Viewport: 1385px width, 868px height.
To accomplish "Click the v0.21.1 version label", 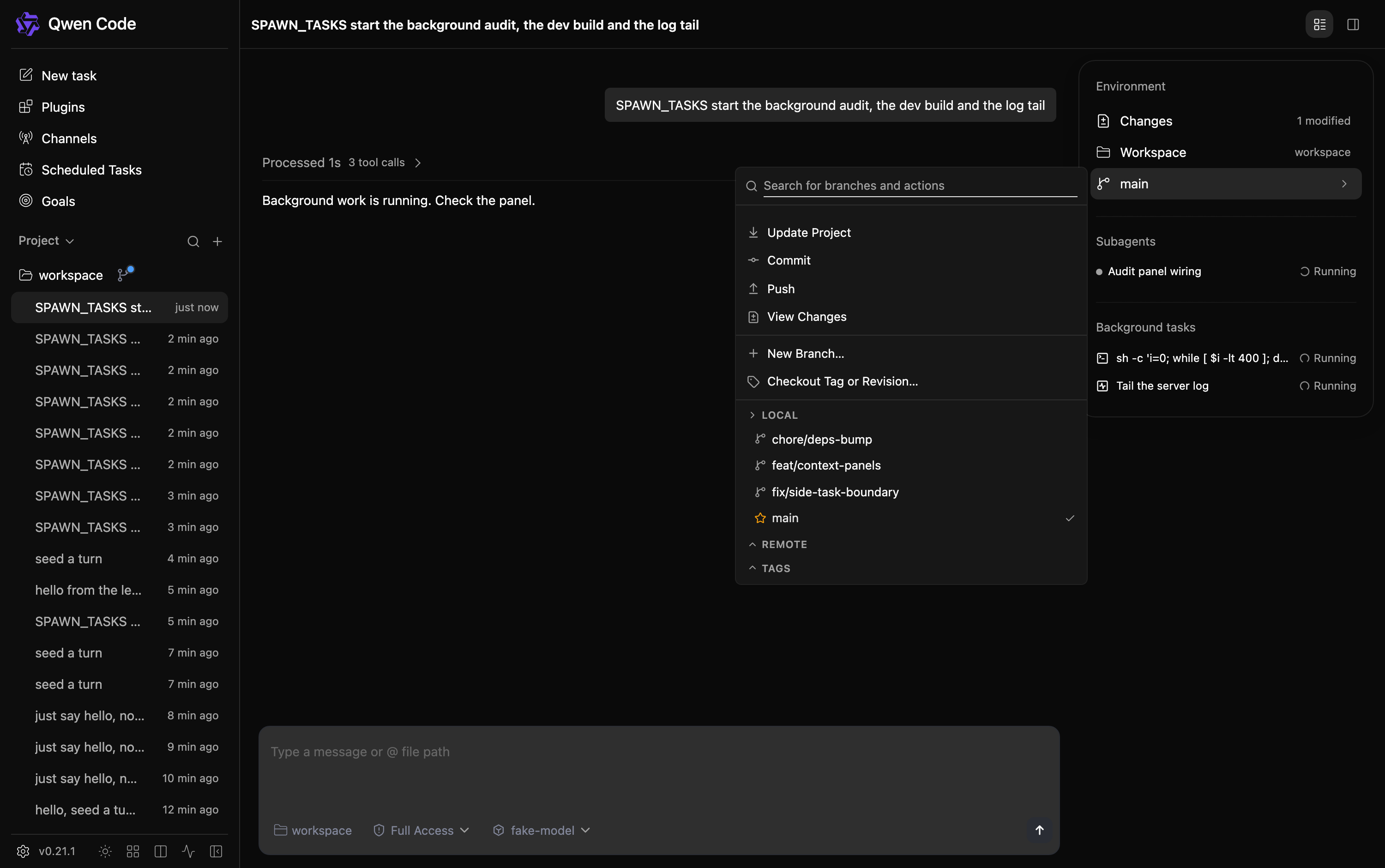I will coord(57,851).
